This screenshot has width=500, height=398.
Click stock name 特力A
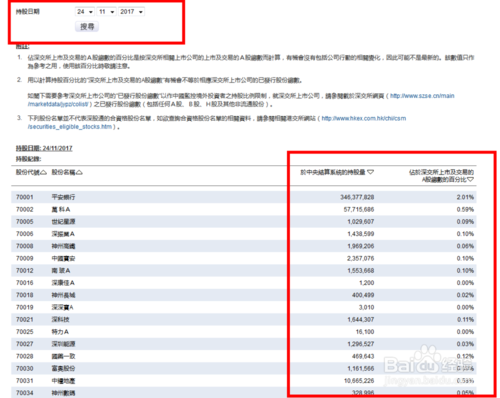60,332
